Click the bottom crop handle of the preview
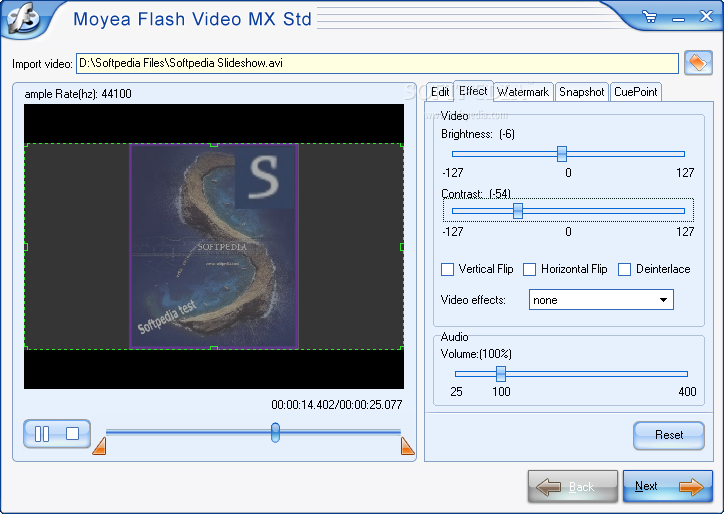 pyautogui.click(x=214, y=348)
